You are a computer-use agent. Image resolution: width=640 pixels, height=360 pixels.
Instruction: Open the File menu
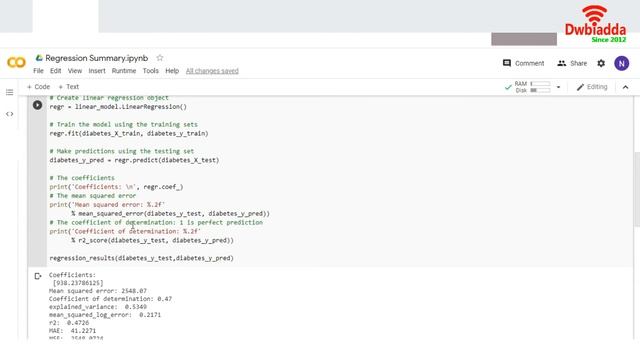coord(38,71)
